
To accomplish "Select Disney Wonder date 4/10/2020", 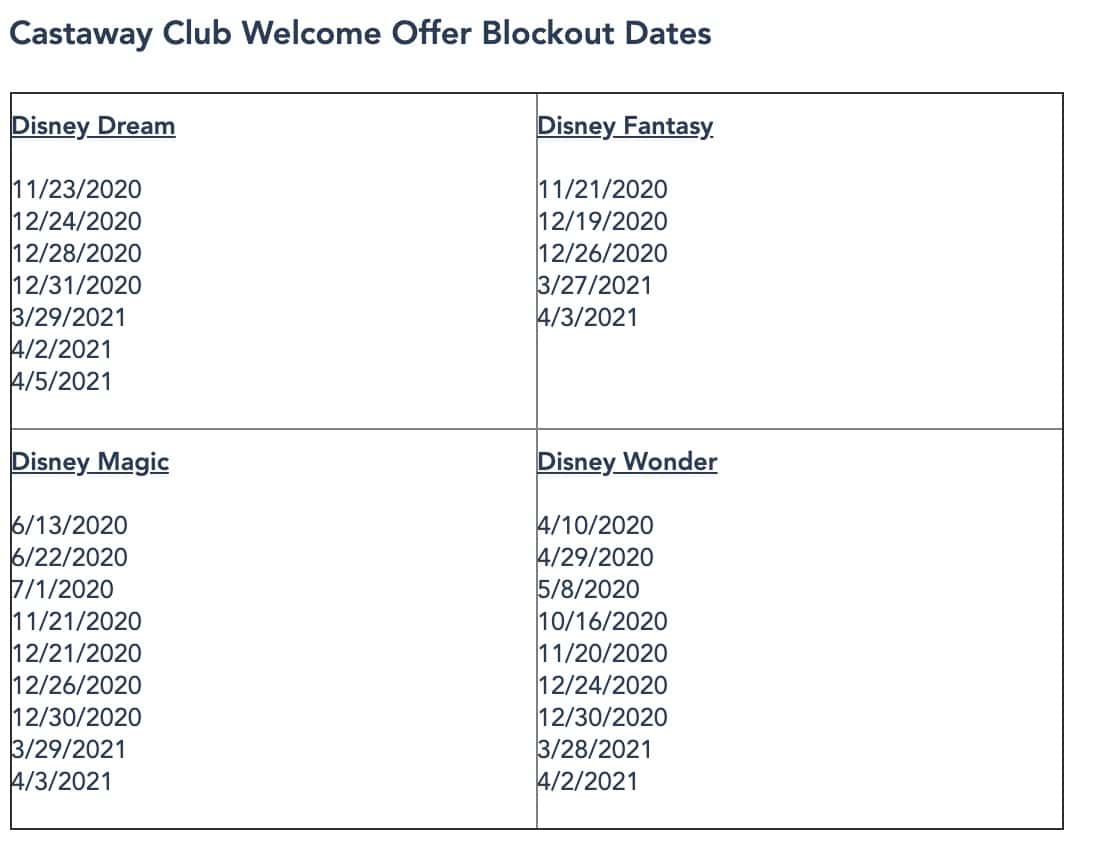I will pyautogui.click(x=596, y=526).
